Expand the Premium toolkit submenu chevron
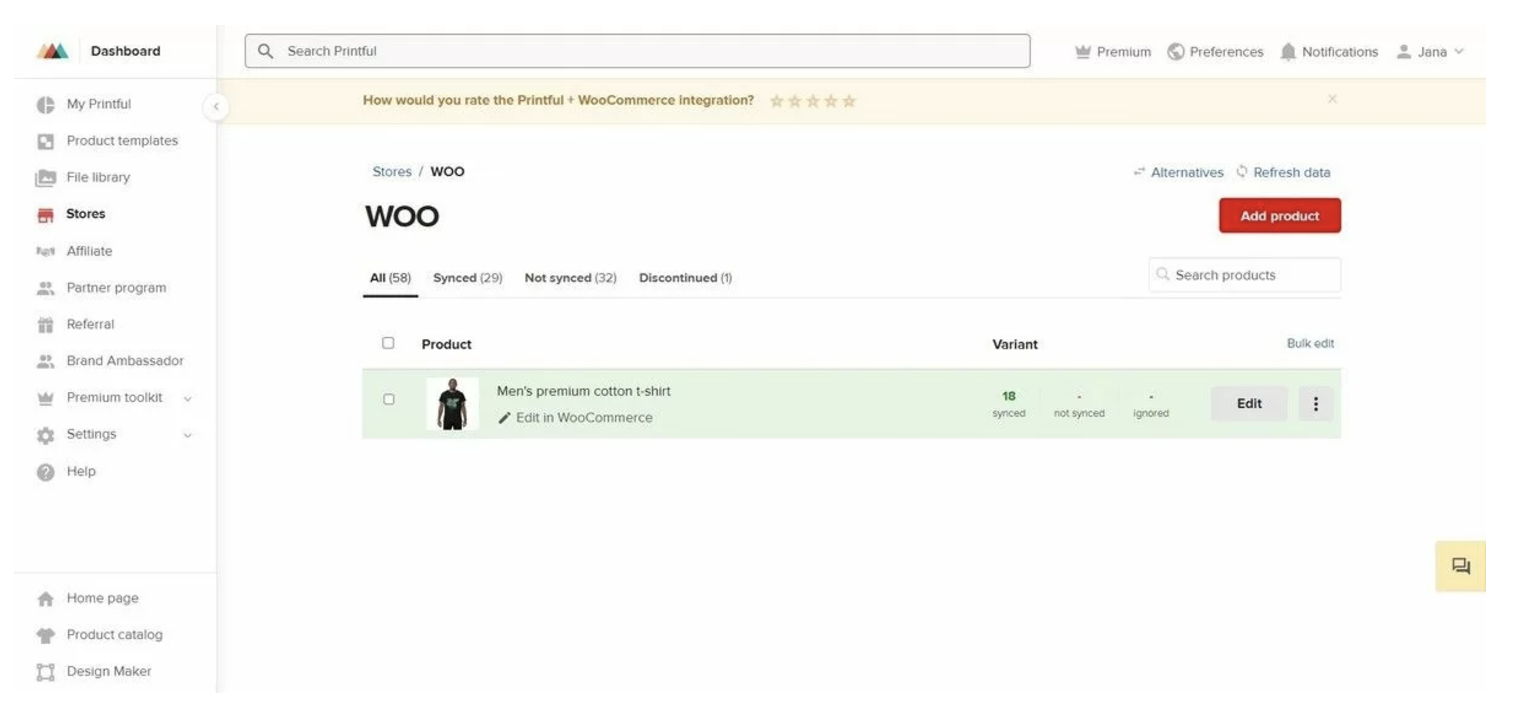1540x710 pixels. (187, 399)
